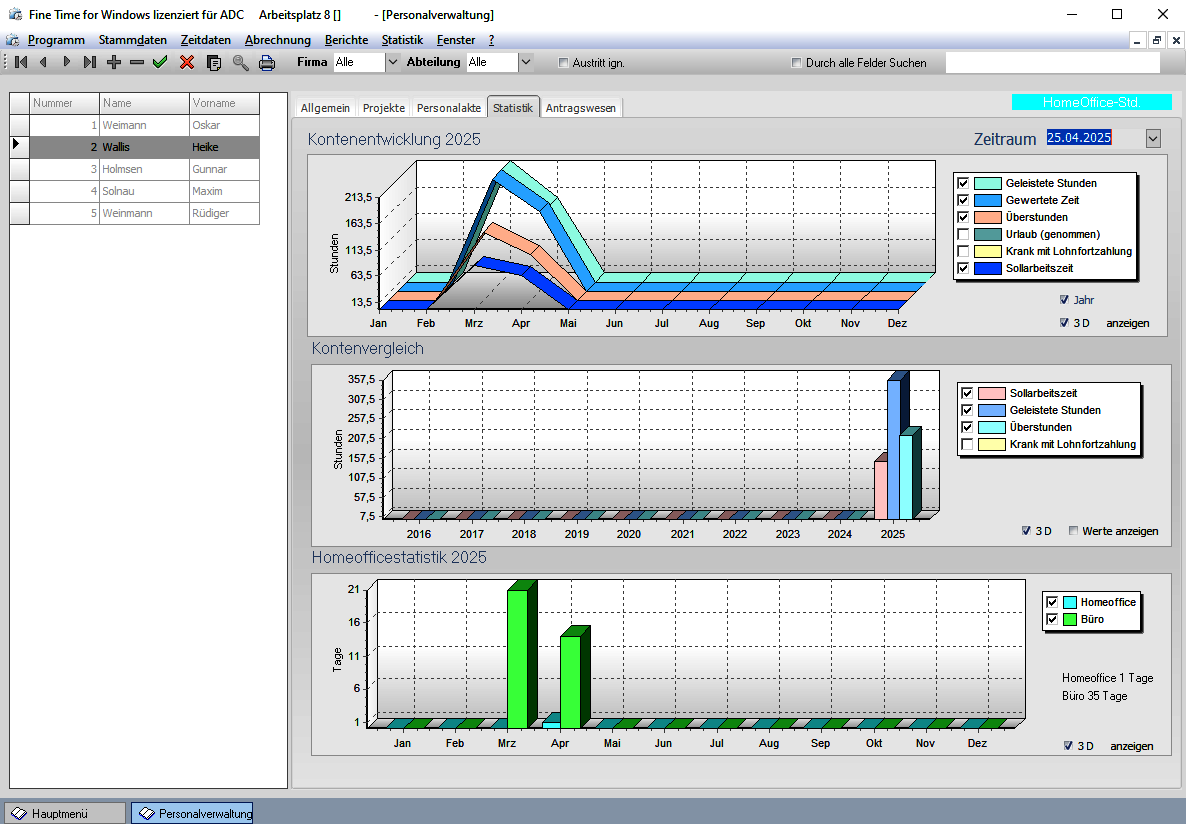The height and width of the screenshot is (824, 1186).
Task: Open the Abteilung dropdown
Action: click(526, 62)
